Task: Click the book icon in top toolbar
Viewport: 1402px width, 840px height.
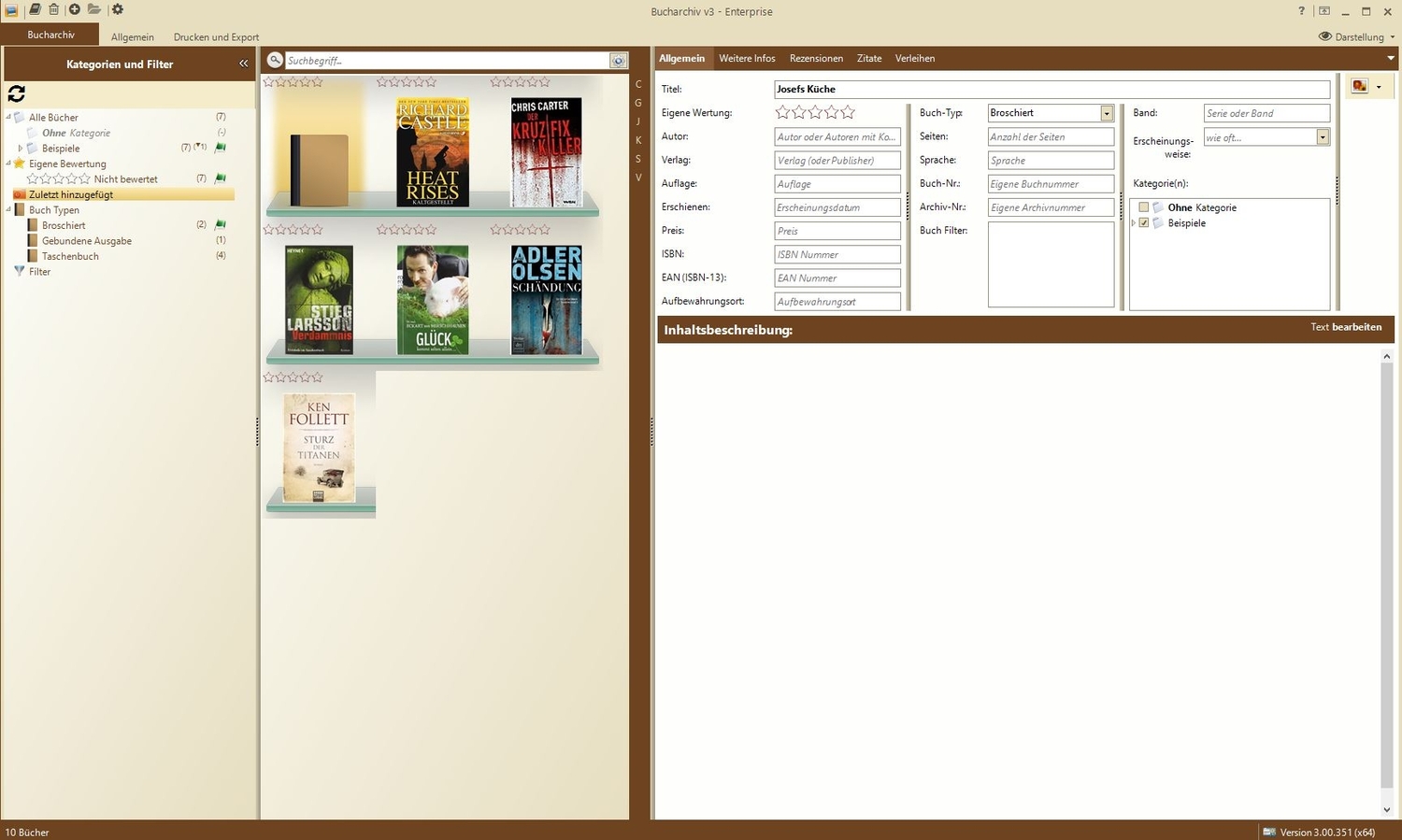Action: (35, 9)
